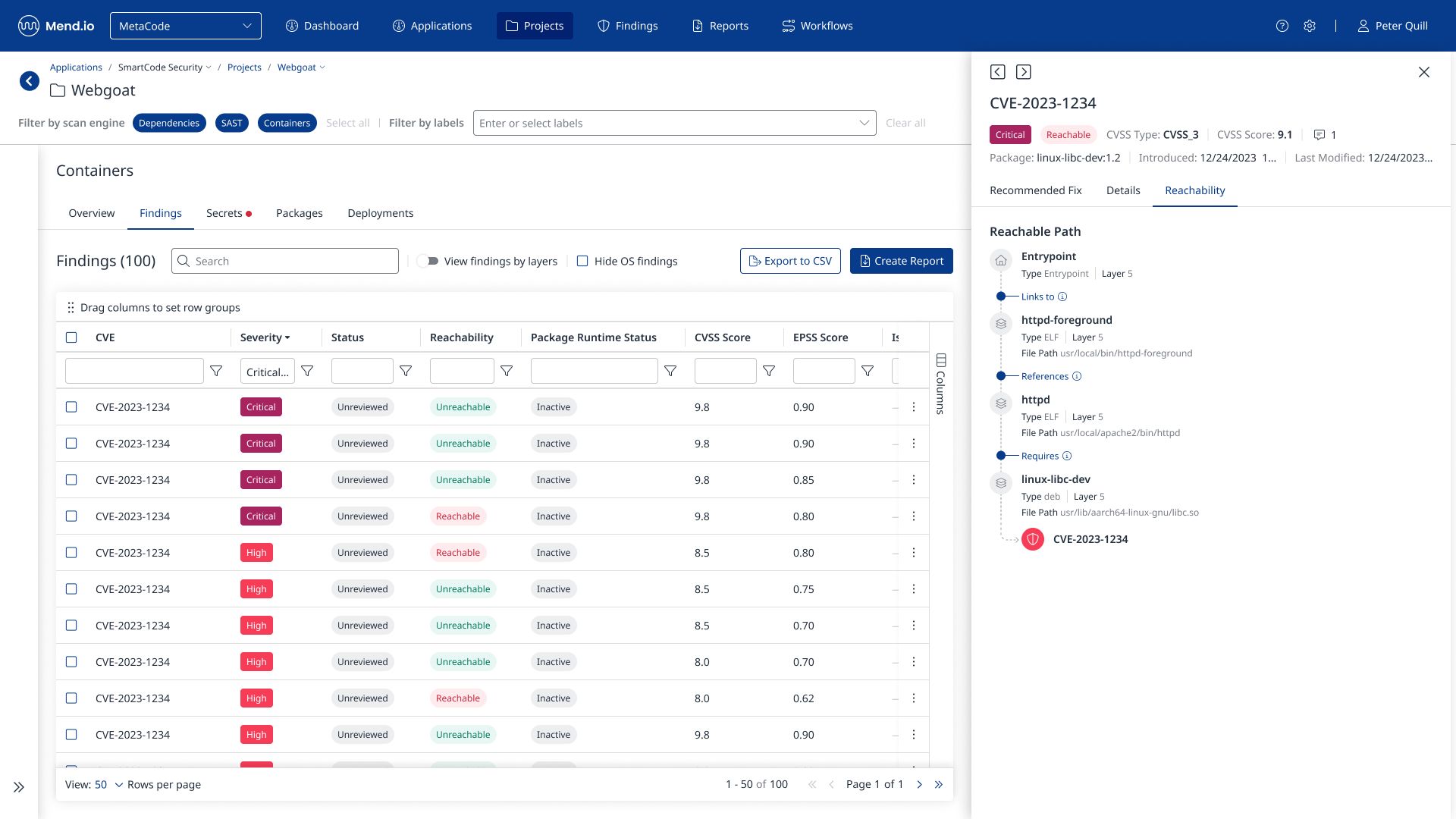Image resolution: width=1456 pixels, height=819 pixels.
Task: Click the info icon next to References
Action: 1077,376
